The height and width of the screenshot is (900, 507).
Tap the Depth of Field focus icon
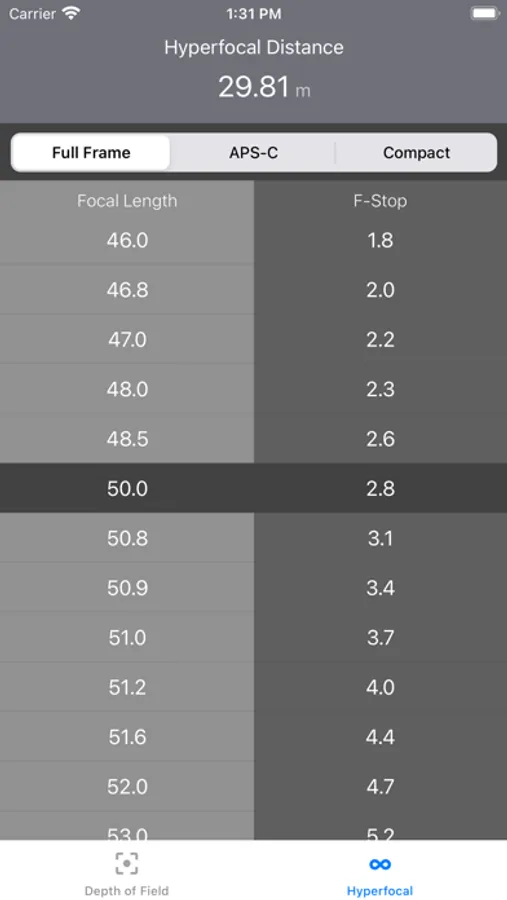click(x=127, y=863)
